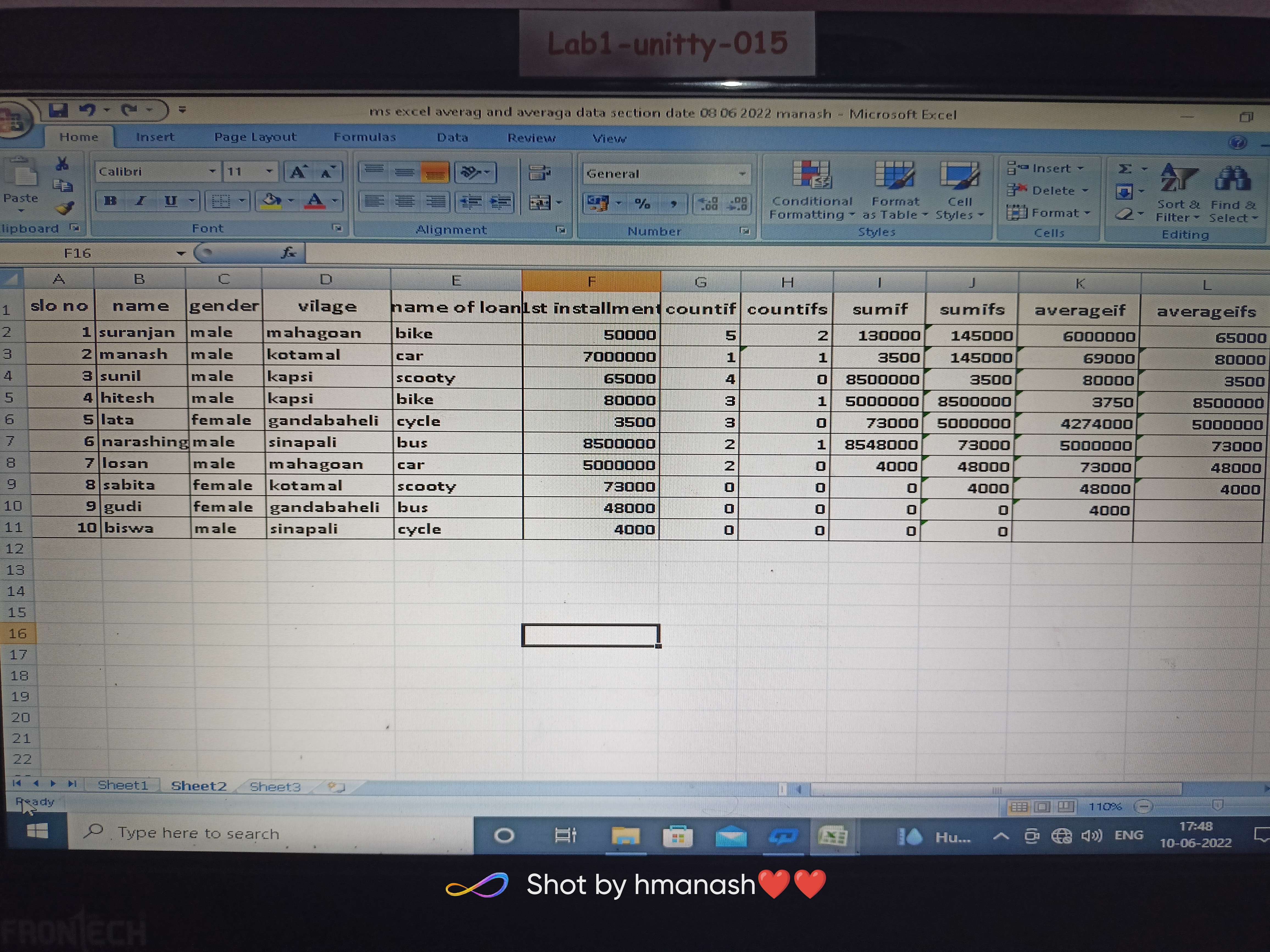Click the Format as Table button
The height and width of the screenshot is (952, 1270).
pyautogui.click(x=895, y=191)
